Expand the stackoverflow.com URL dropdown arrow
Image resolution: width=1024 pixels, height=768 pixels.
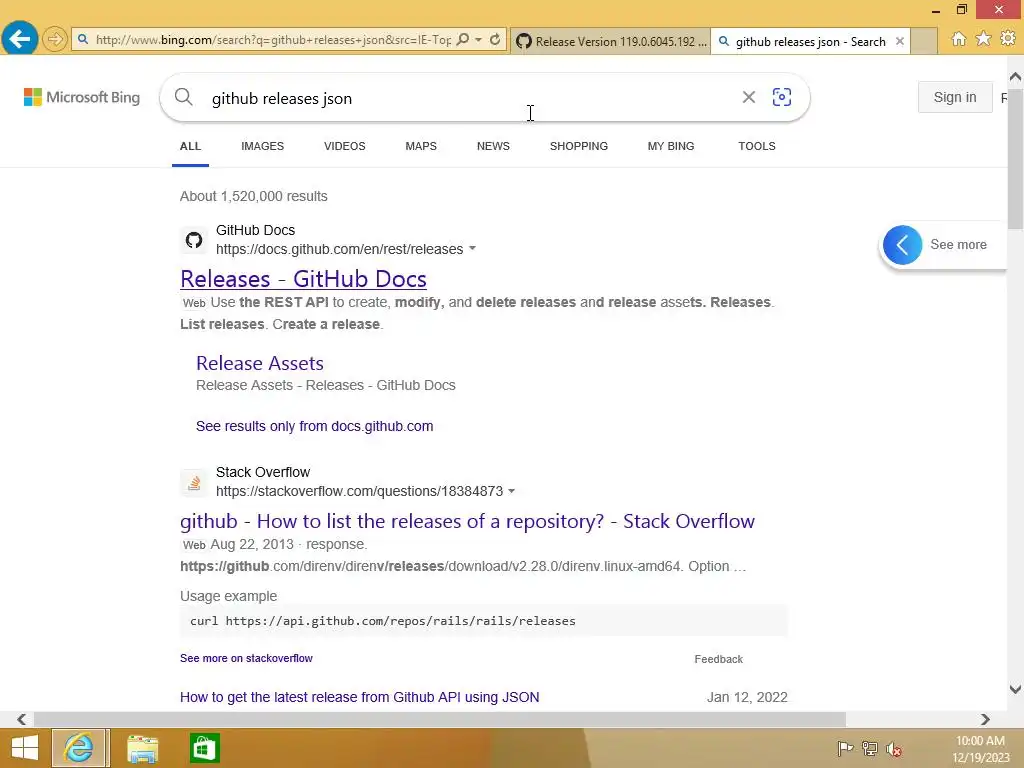click(x=511, y=491)
